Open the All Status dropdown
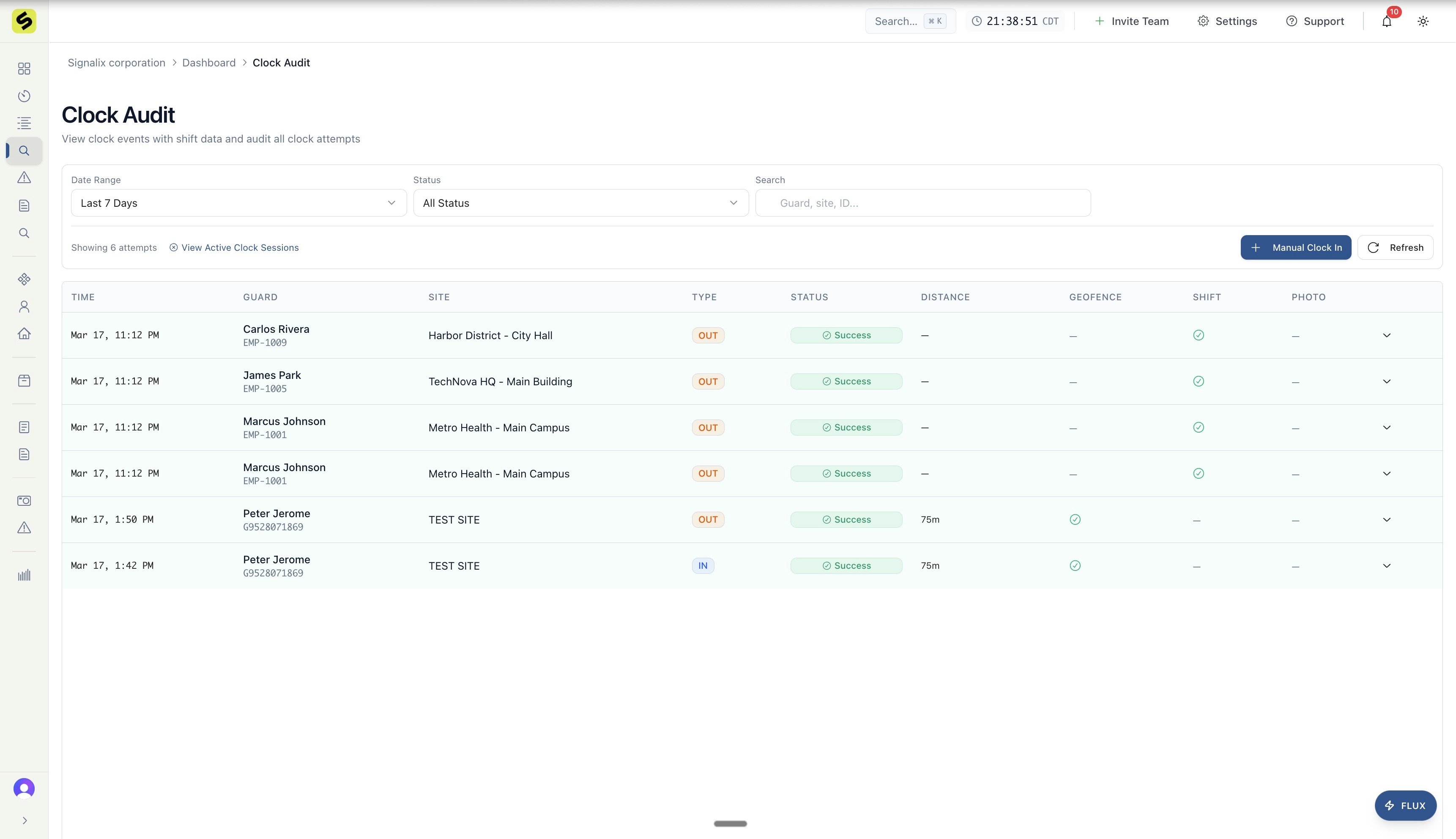Screen dimensions: 1456x839 point(580,203)
